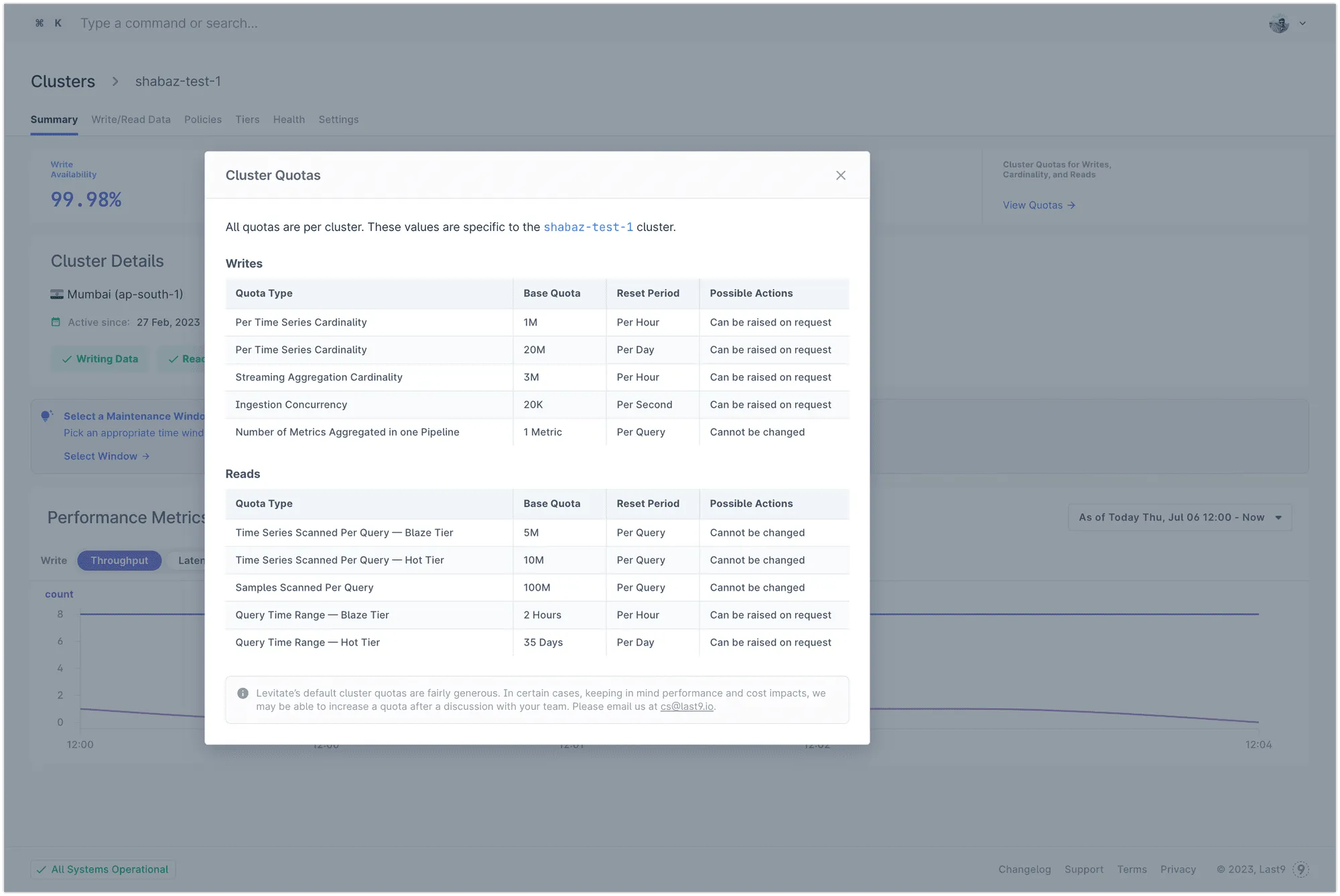Toggle the Writing Data status chip
This screenshot has width=1340, height=896.
100,359
